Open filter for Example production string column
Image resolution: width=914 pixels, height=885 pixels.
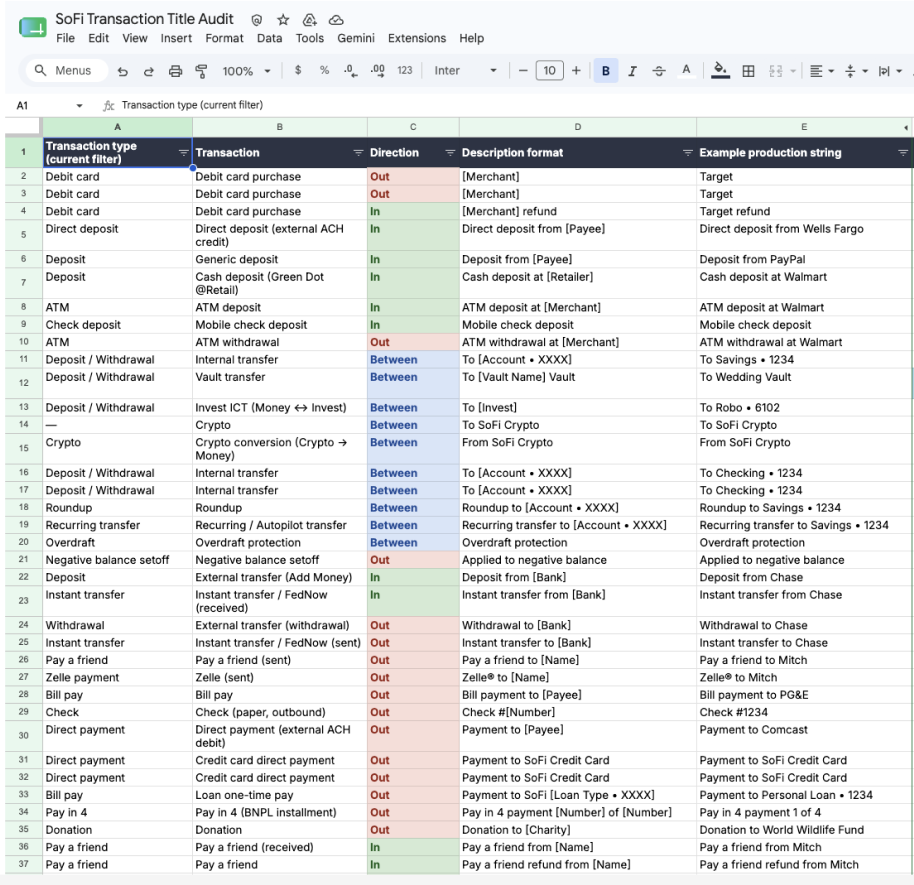[x=903, y=153]
